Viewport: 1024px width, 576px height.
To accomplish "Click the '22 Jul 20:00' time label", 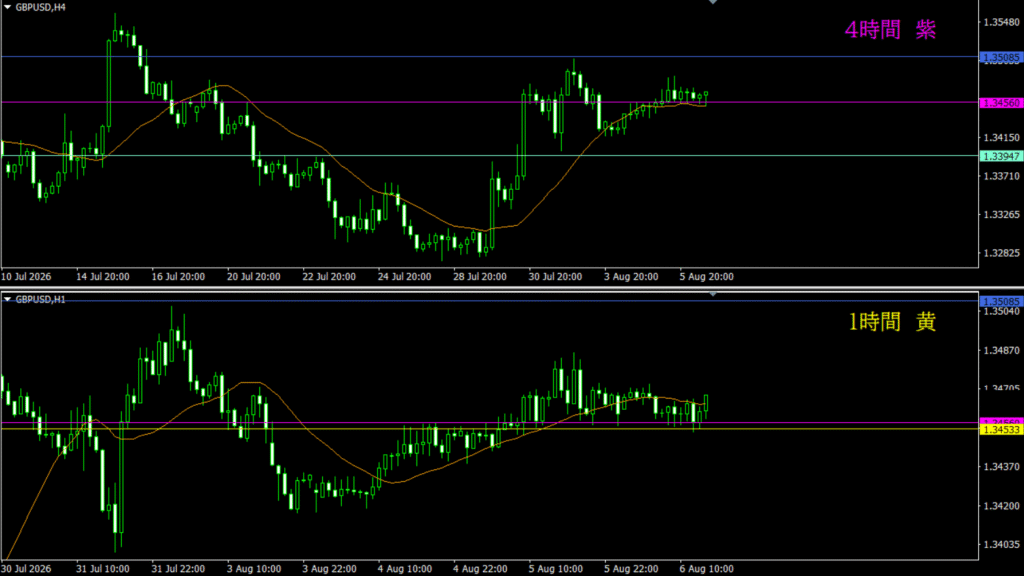I will click(329, 277).
